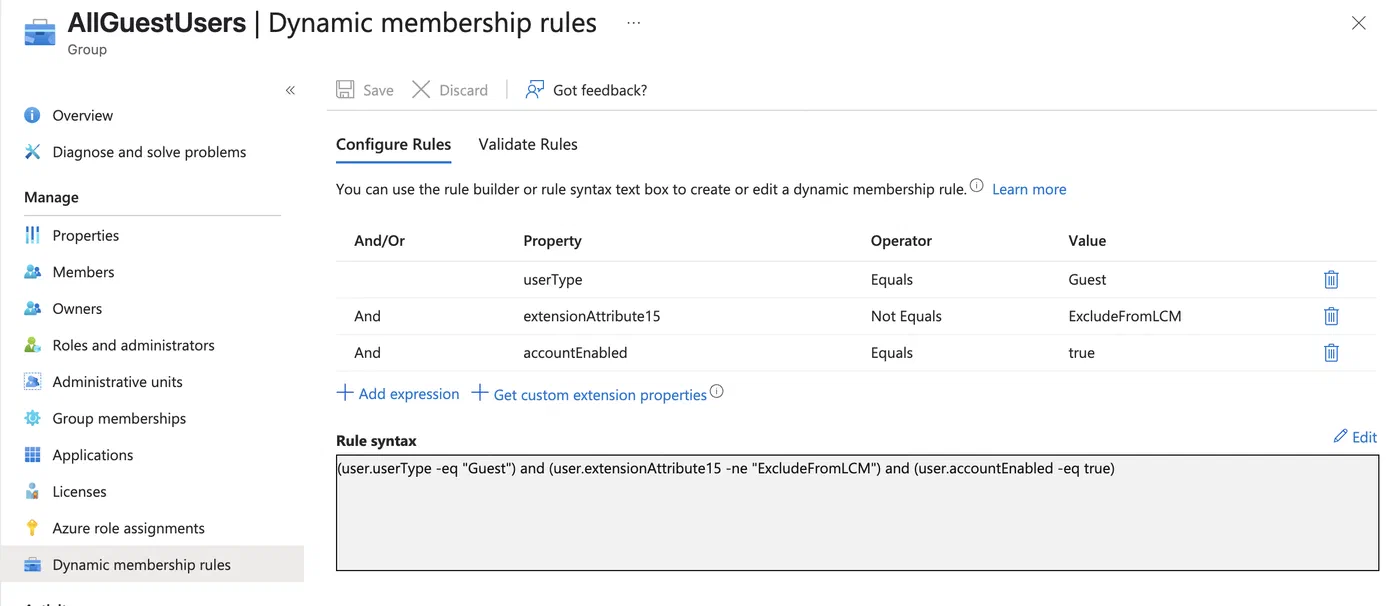Click the Roles and administrators icon
Screen dimensions: 1400x606
click(x=33, y=345)
